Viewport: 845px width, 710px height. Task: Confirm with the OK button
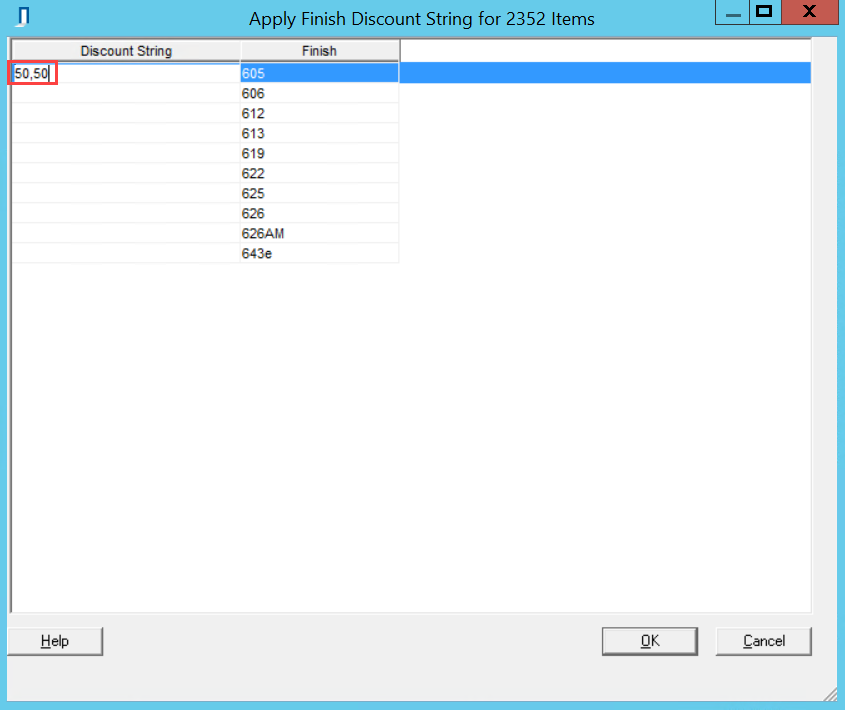[x=650, y=641]
